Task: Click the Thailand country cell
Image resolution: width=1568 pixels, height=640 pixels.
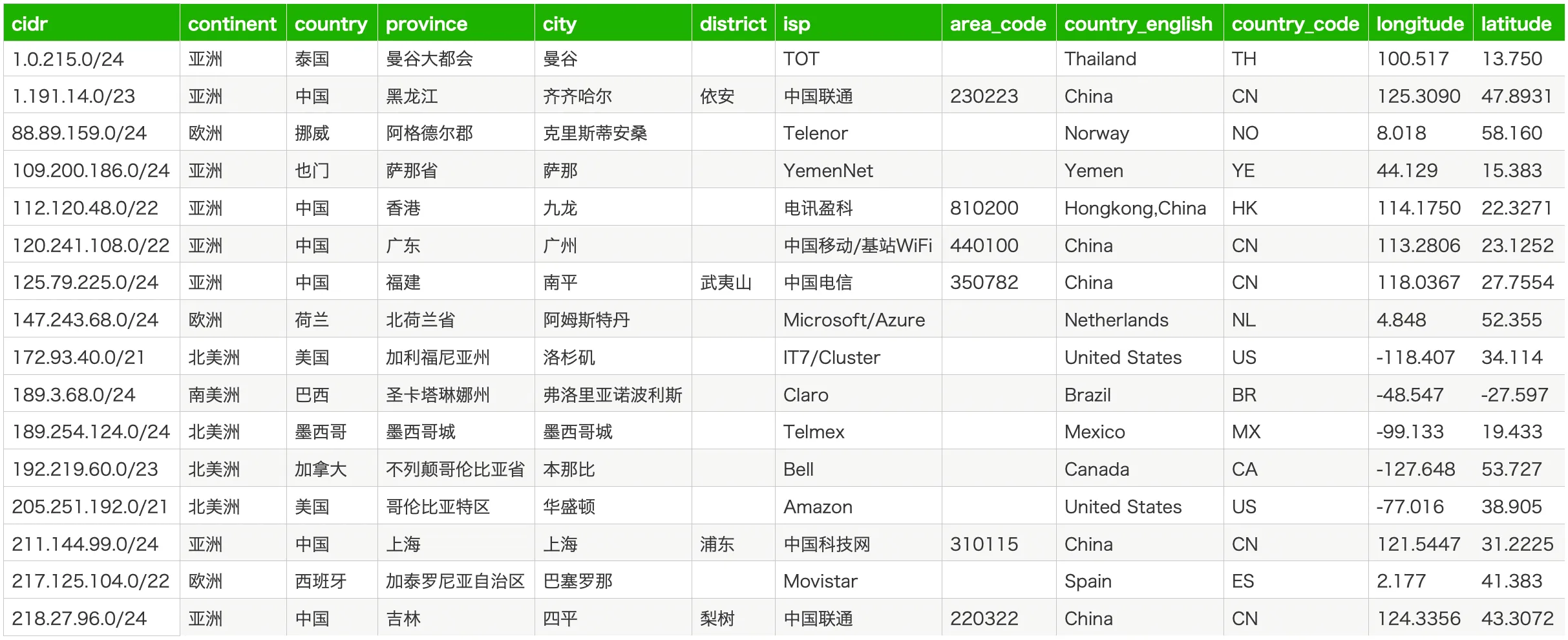Action: [x=1140, y=59]
